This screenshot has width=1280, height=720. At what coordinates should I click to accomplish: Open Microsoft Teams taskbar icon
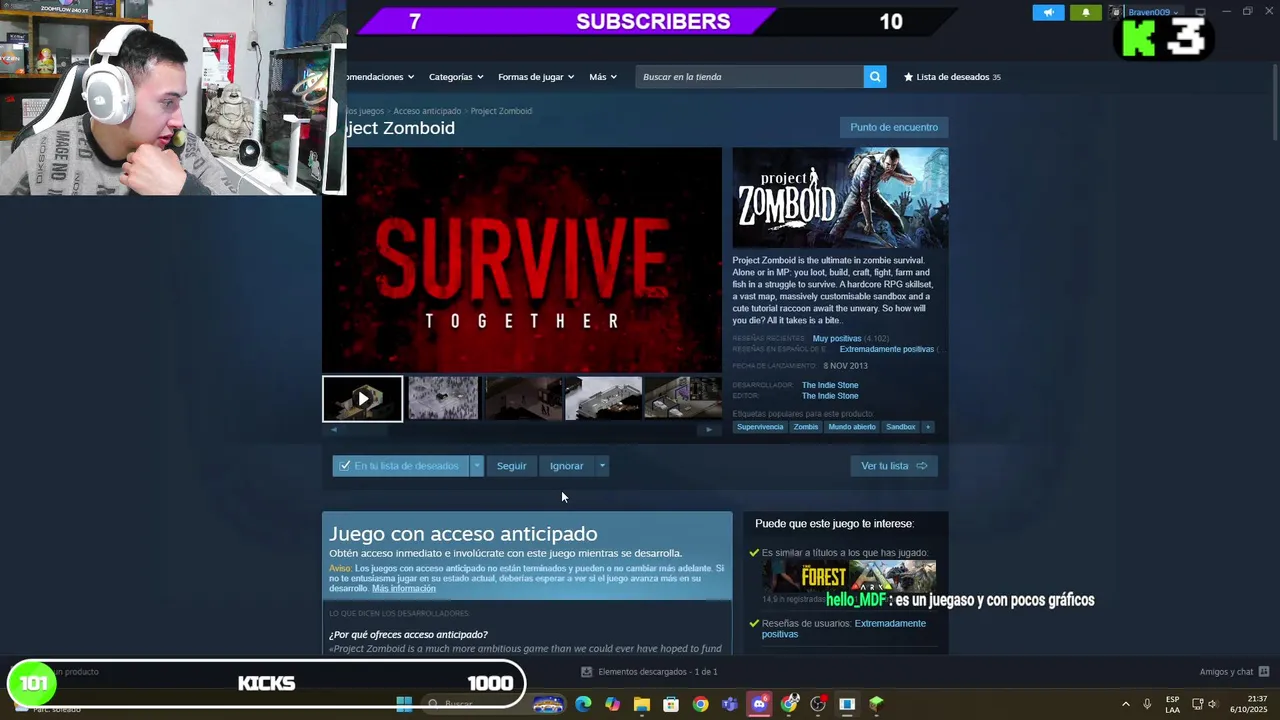click(730, 704)
